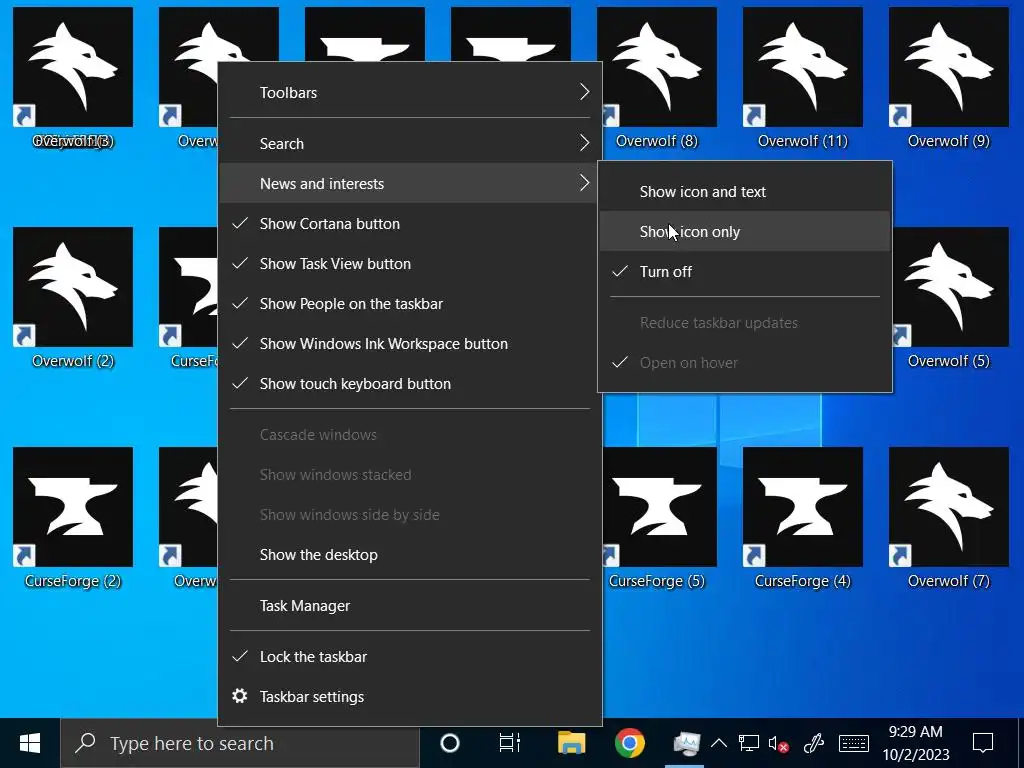
Task: Open the clock showing 9:29 AM
Action: click(x=916, y=743)
